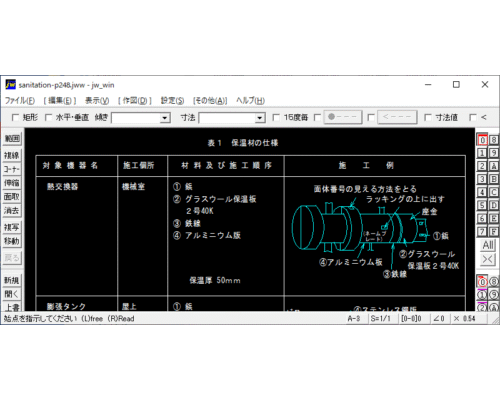Click the 戻る (undo) button
The width and height of the screenshot is (500, 400).
tap(12, 258)
